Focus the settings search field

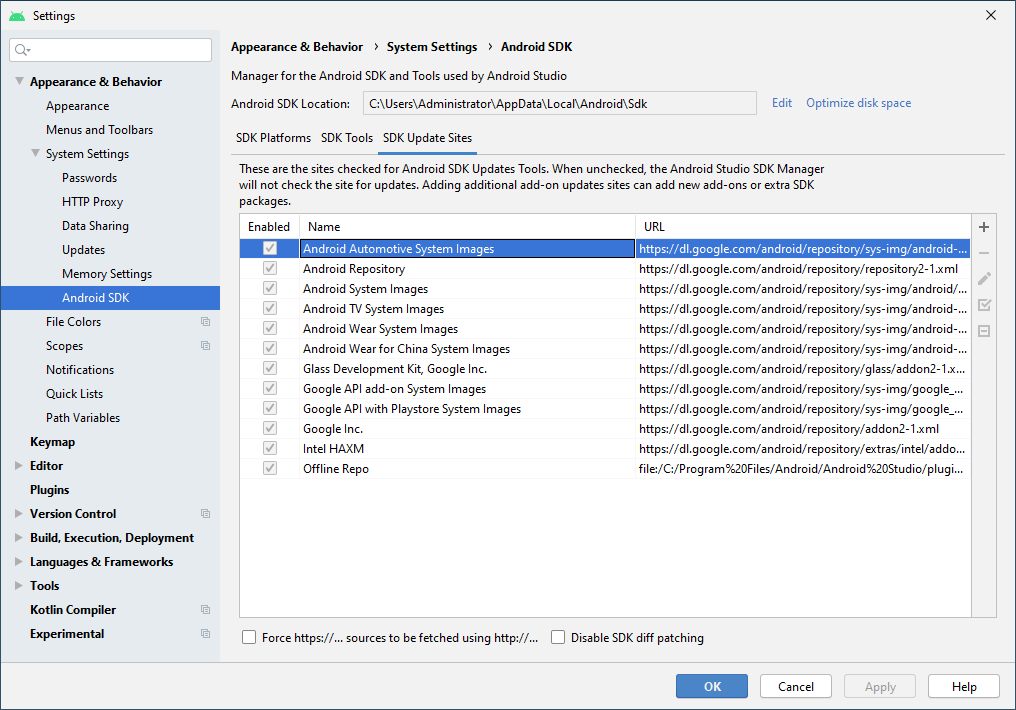(111, 50)
